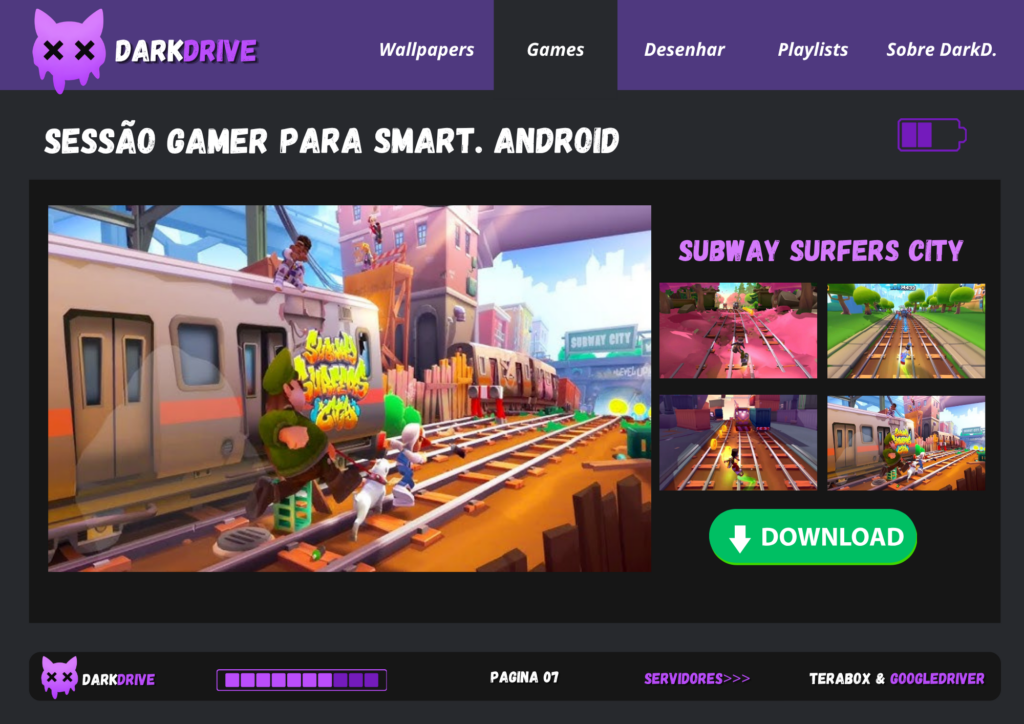Image resolution: width=1024 pixels, height=724 pixels.
Task: Click the DARKDRIVE header wordmark
Action: [x=186, y=51]
